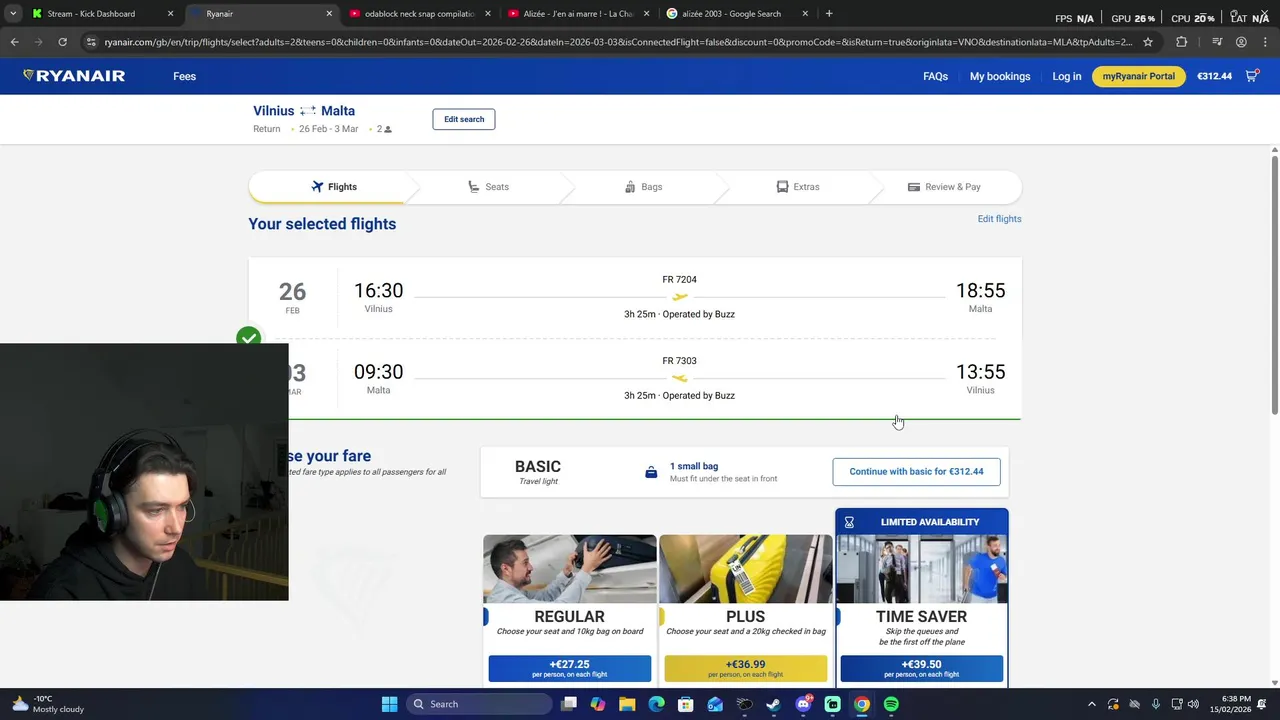The width and height of the screenshot is (1280, 720).
Task: Reload the Ryanair page
Action: [x=62, y=42]
